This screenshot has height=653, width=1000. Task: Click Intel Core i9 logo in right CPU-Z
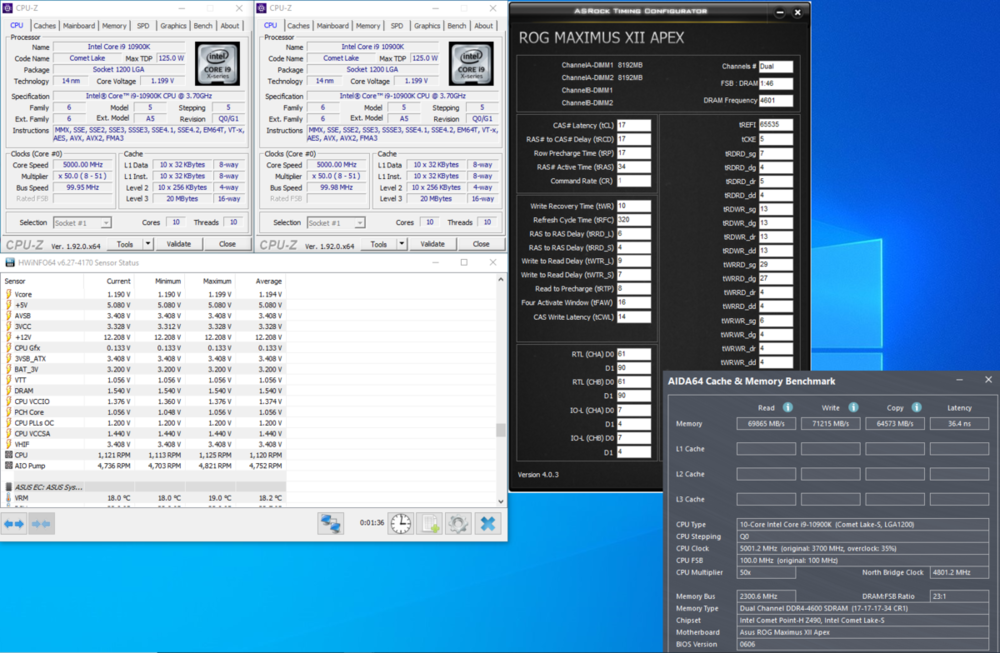[x=471, y=64]
